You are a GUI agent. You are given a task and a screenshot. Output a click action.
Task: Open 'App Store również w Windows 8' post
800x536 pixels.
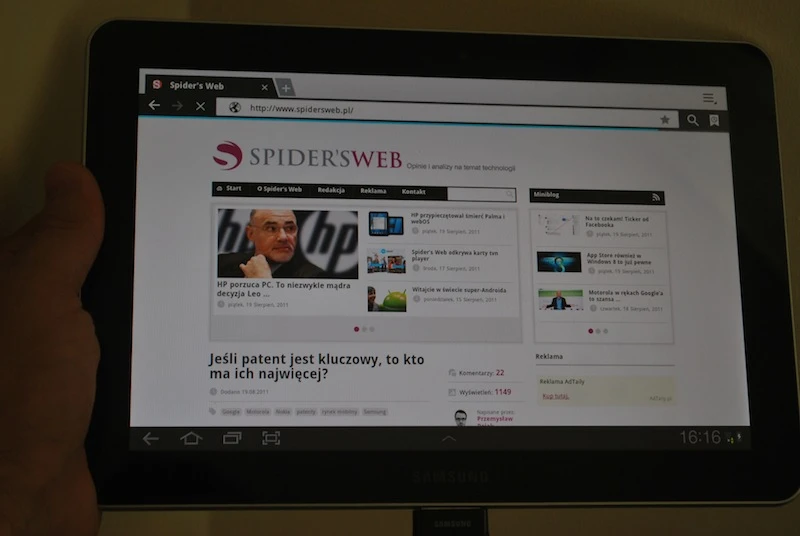(x=619, y=259)
